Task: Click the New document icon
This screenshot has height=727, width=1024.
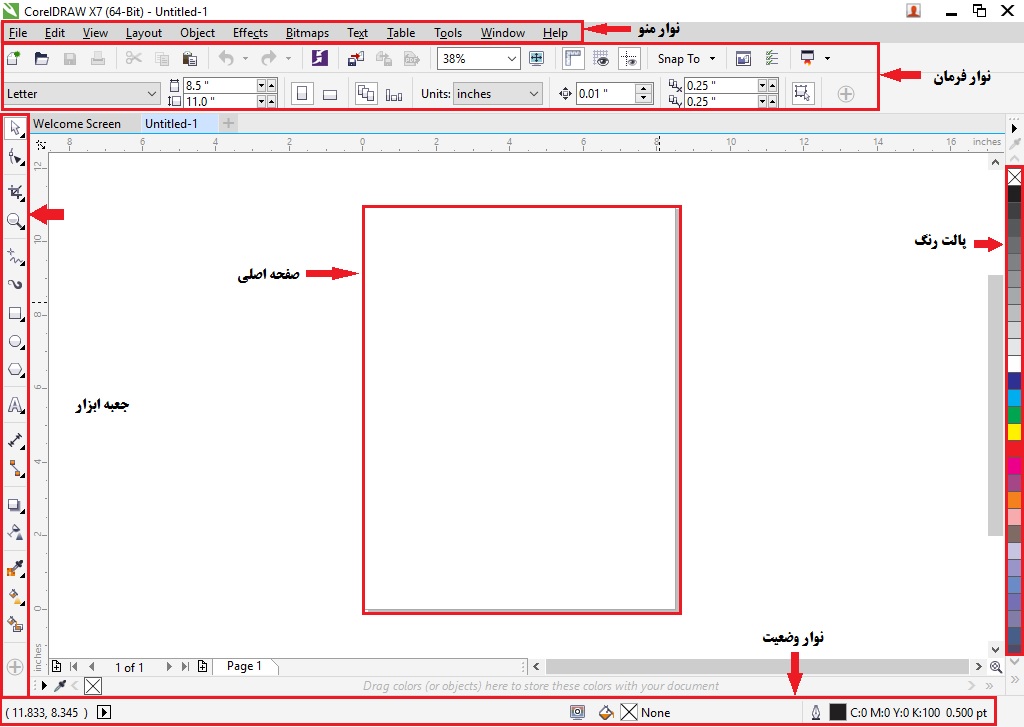Action: (x=14, y=59)
